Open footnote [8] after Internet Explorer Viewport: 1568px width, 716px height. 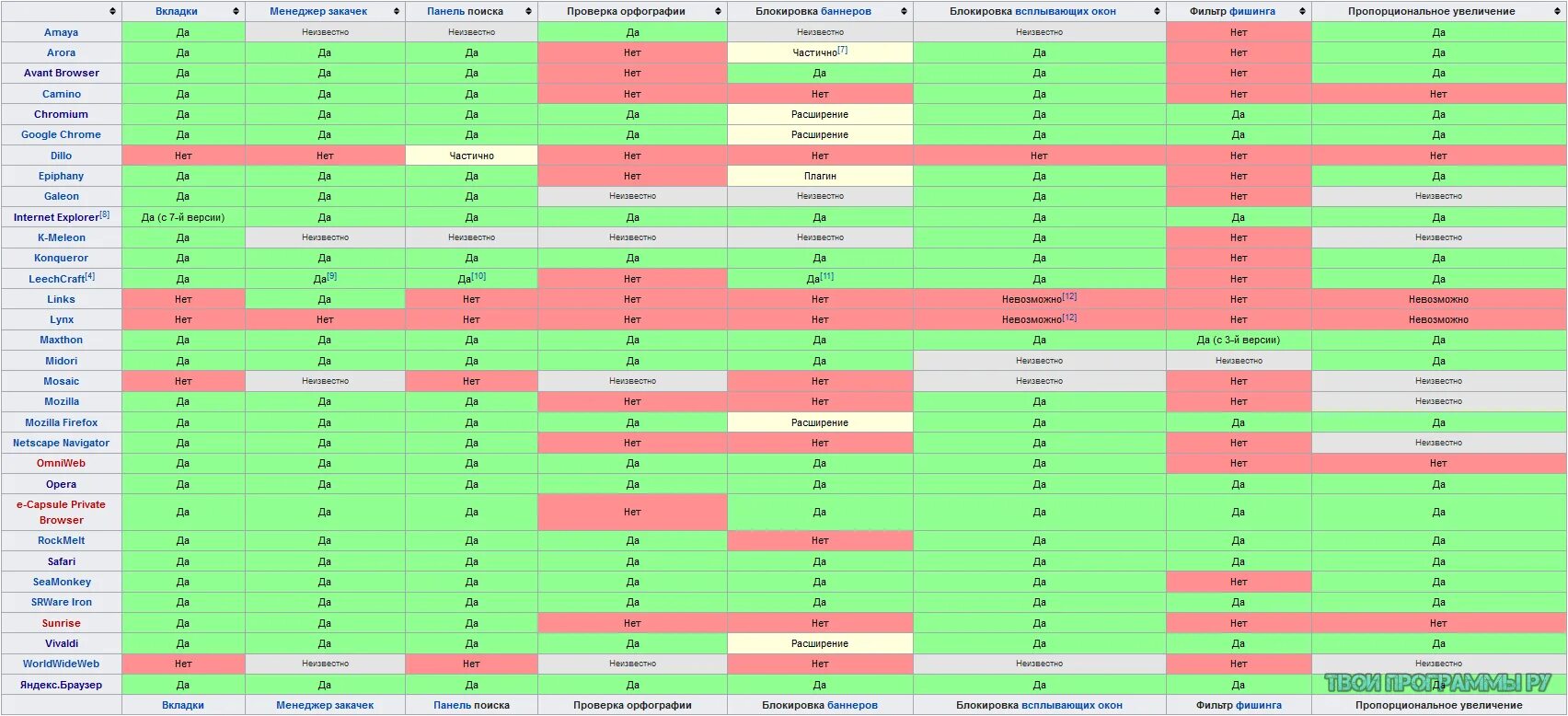(x=104, y=214)
